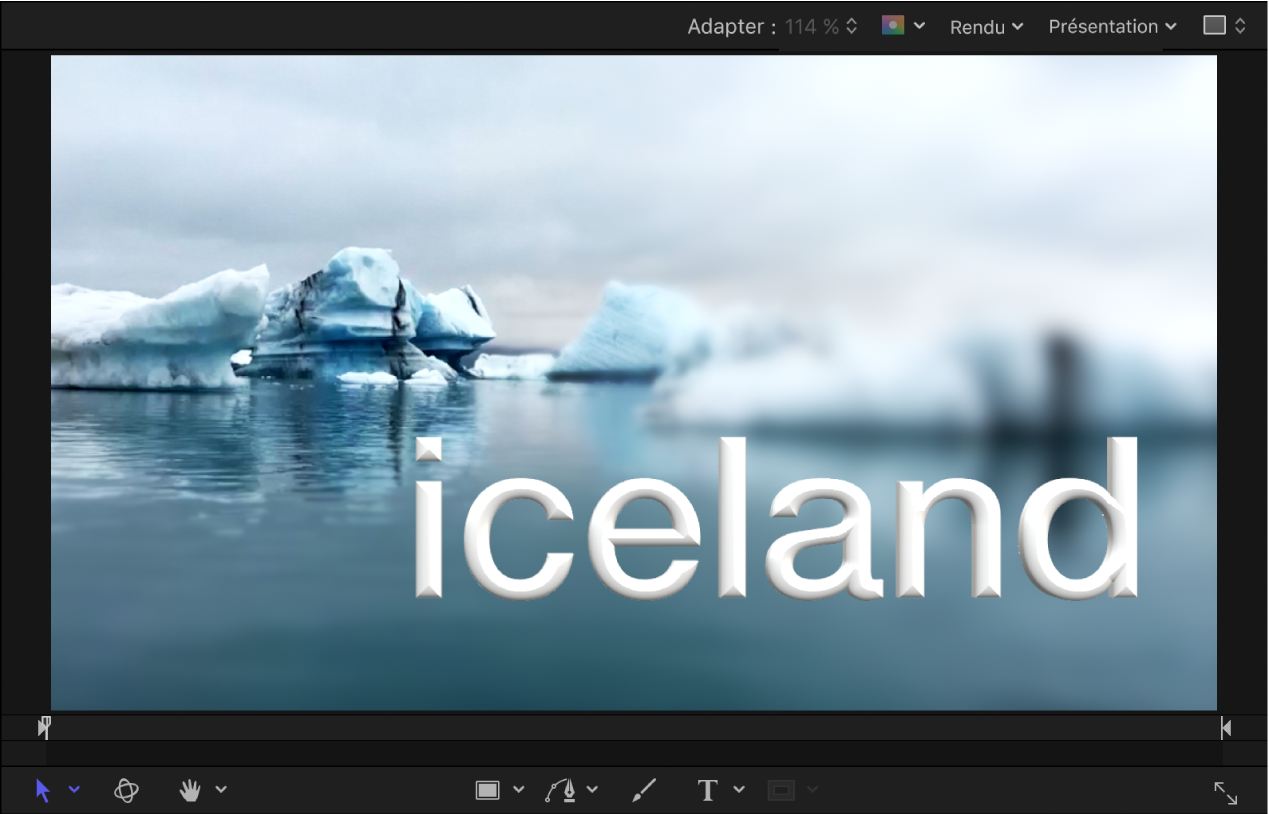Screen dimensions: 1269x814
Task: Select the arrow Select/Transform tool
Action: click(42, 791)
